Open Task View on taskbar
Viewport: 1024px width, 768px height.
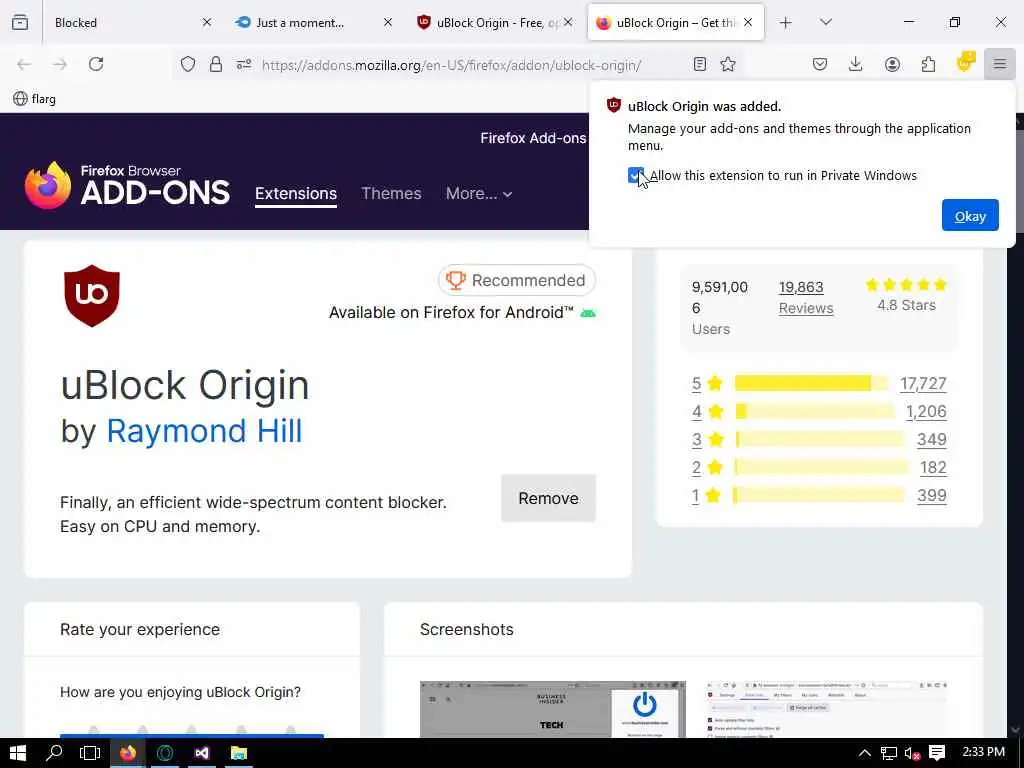[x=90, y=753]
